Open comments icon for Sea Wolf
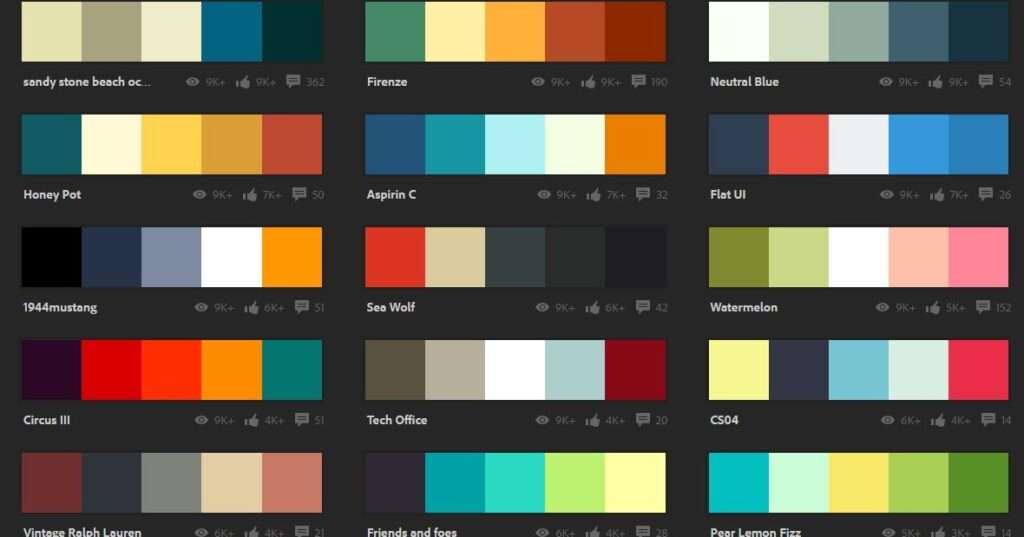 coord(643,307)
